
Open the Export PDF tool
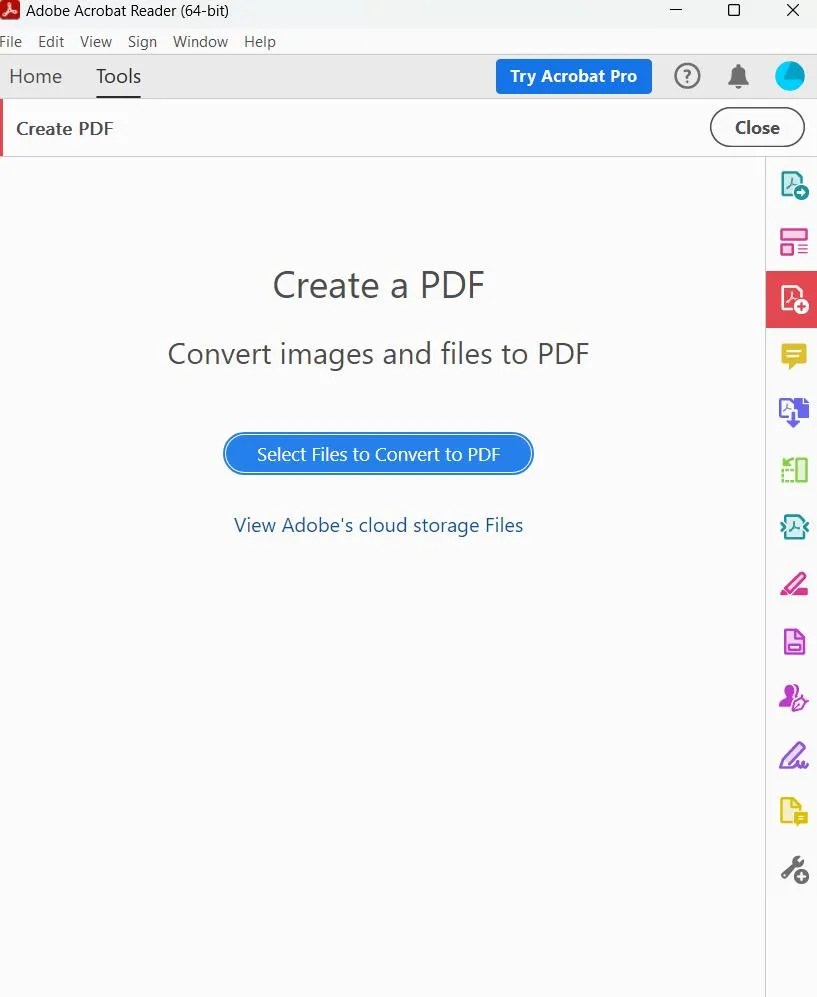point(791,184)
